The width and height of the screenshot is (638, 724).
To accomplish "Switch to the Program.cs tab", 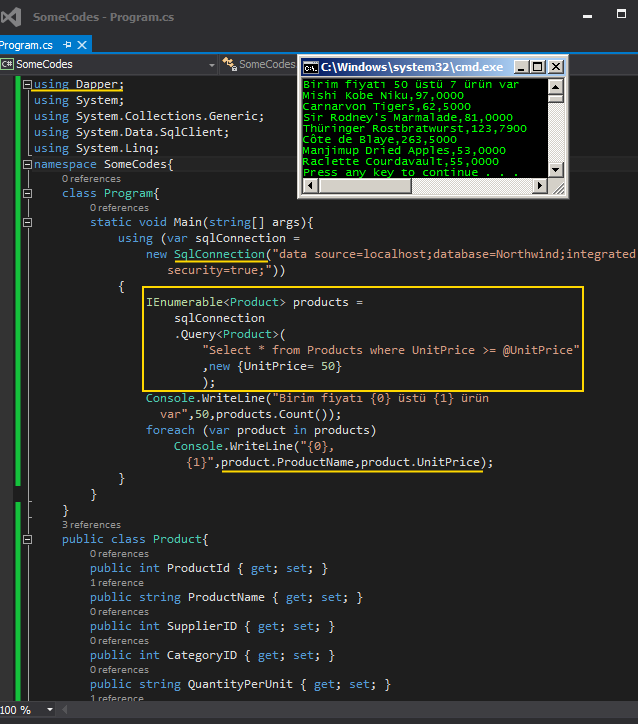I will [26, 45].
